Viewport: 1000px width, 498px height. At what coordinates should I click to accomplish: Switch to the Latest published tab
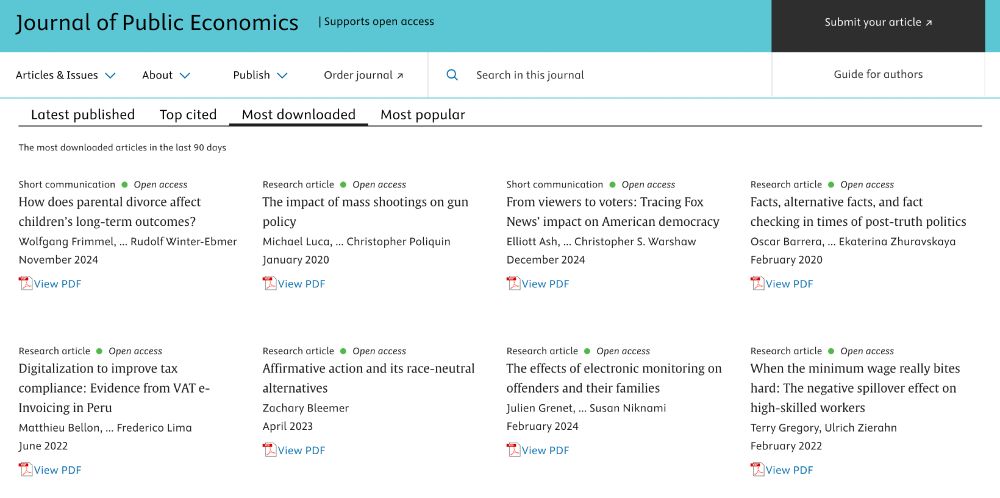tap(83, 115)
